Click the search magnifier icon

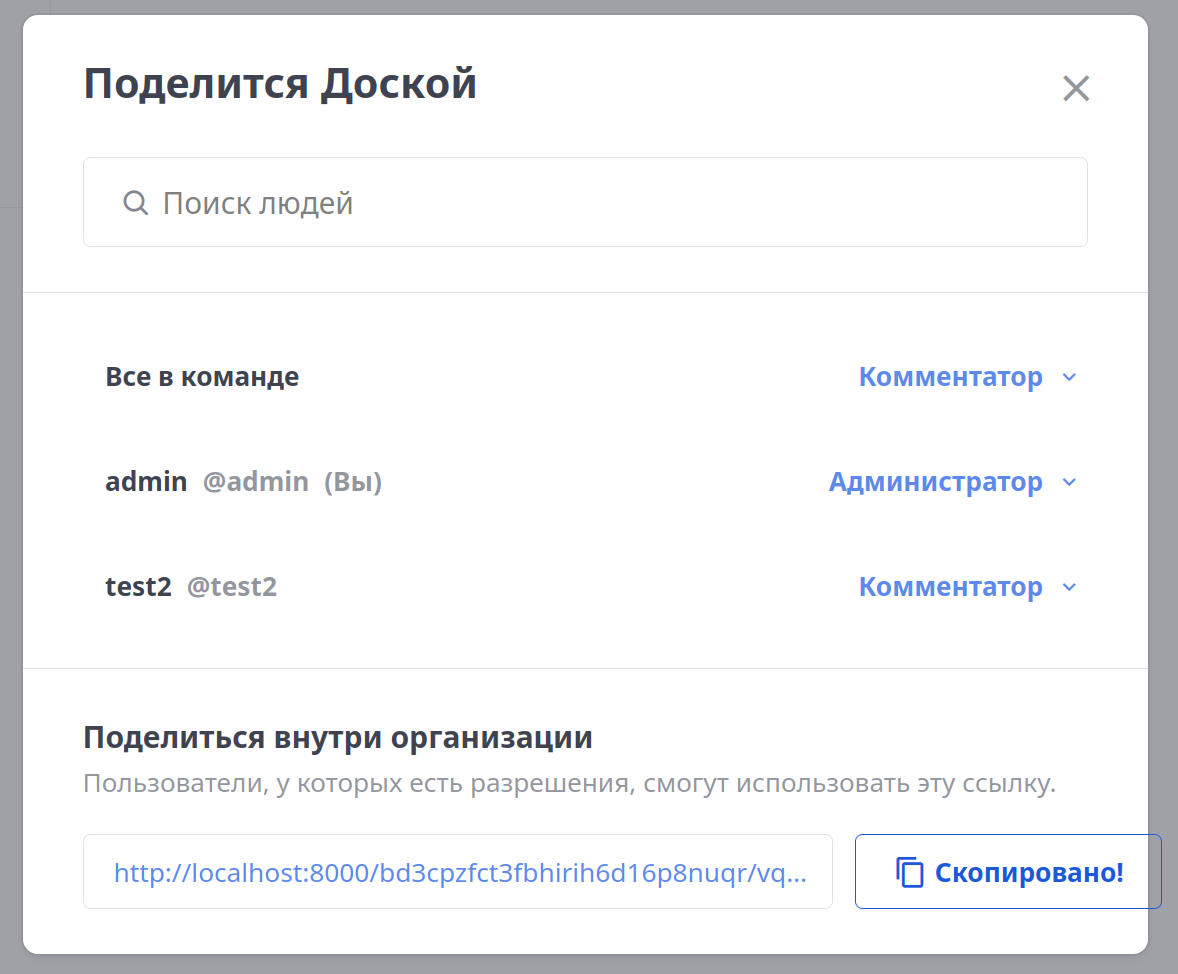click(x=135, y=202)
